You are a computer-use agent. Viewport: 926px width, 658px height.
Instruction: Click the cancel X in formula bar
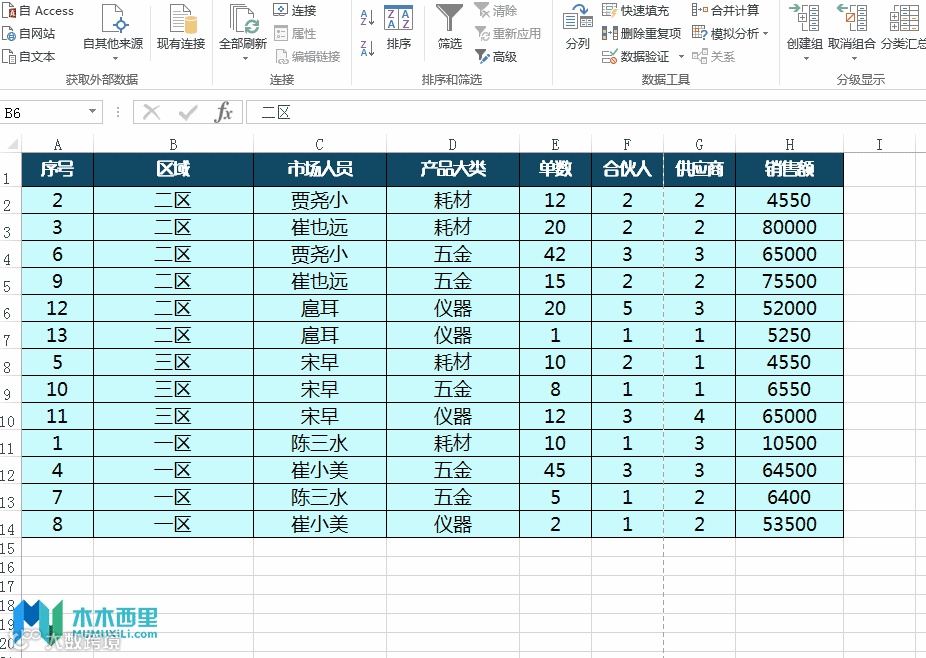coord(152,112)
